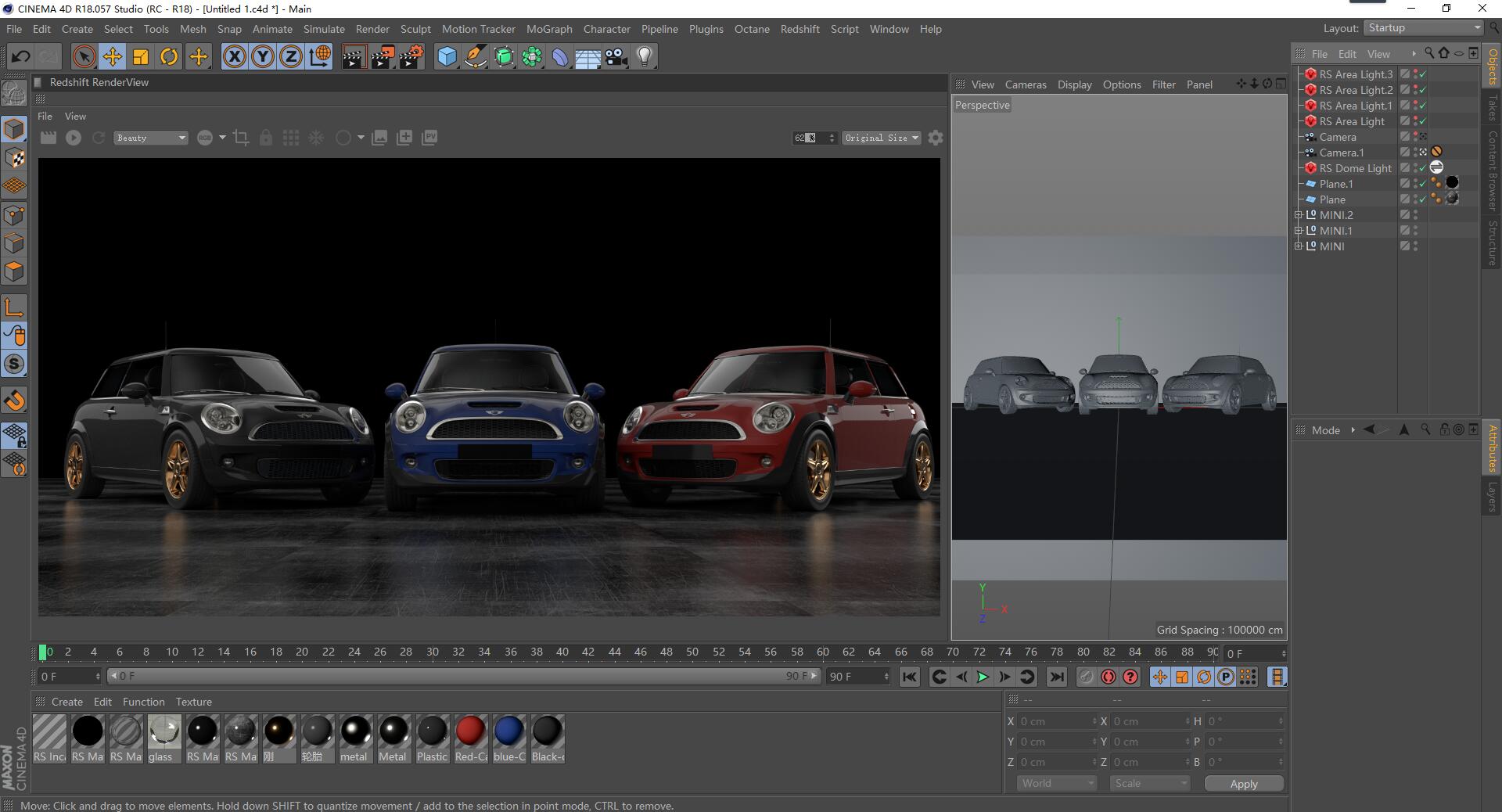Activate the Rotate tool
Image resolution: width=1502 pixels, height=812 pixels.
click(x=169, y=56)
